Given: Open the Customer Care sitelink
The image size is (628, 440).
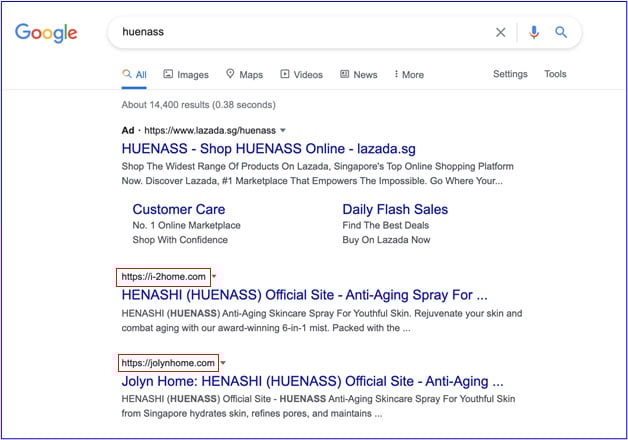Looking at the screenshot, I should pyautogui.click(x=179, y=209).
